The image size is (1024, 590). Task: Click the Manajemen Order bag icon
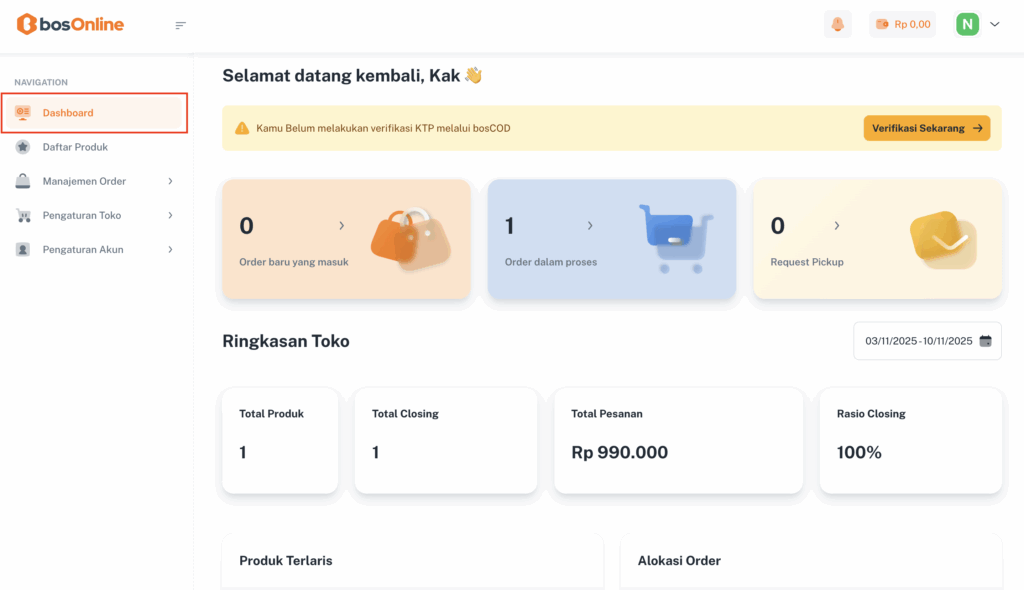click(23, 181)
